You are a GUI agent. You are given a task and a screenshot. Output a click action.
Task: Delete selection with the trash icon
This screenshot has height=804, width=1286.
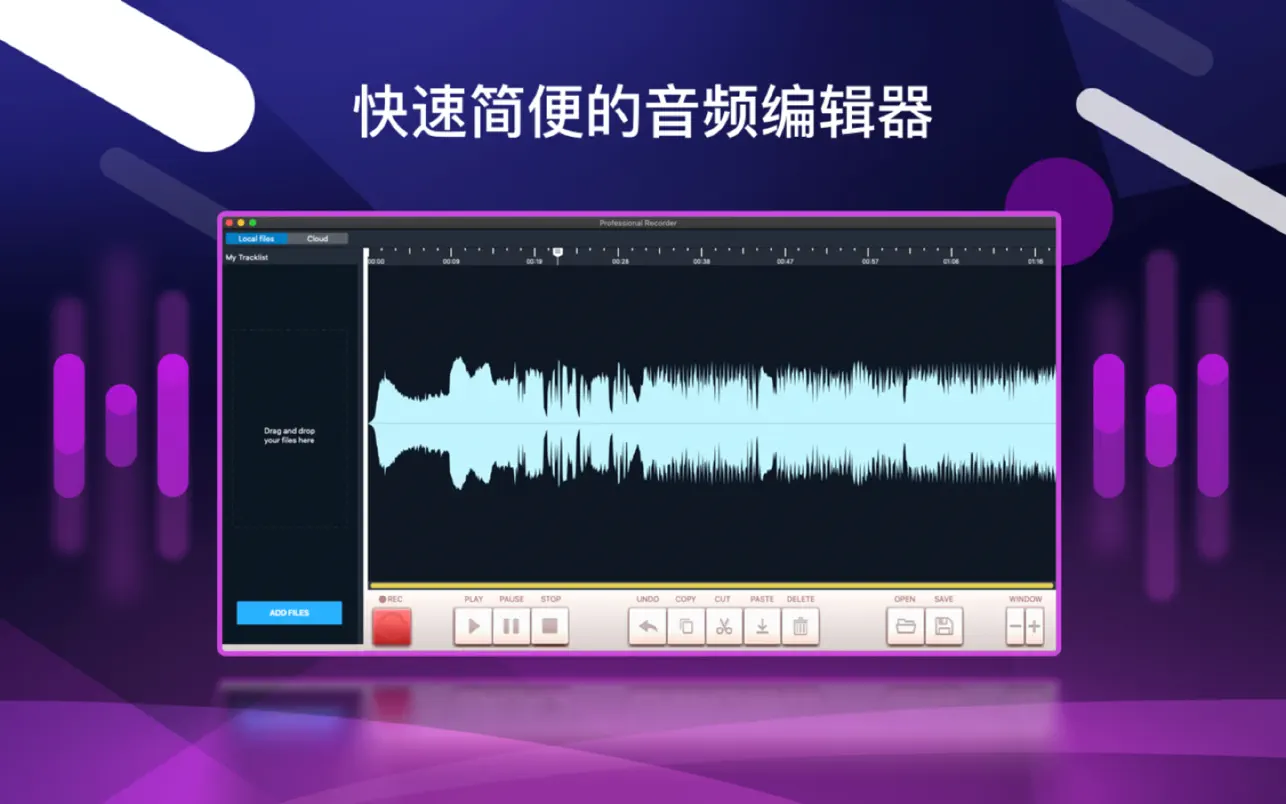click(800, 627)
